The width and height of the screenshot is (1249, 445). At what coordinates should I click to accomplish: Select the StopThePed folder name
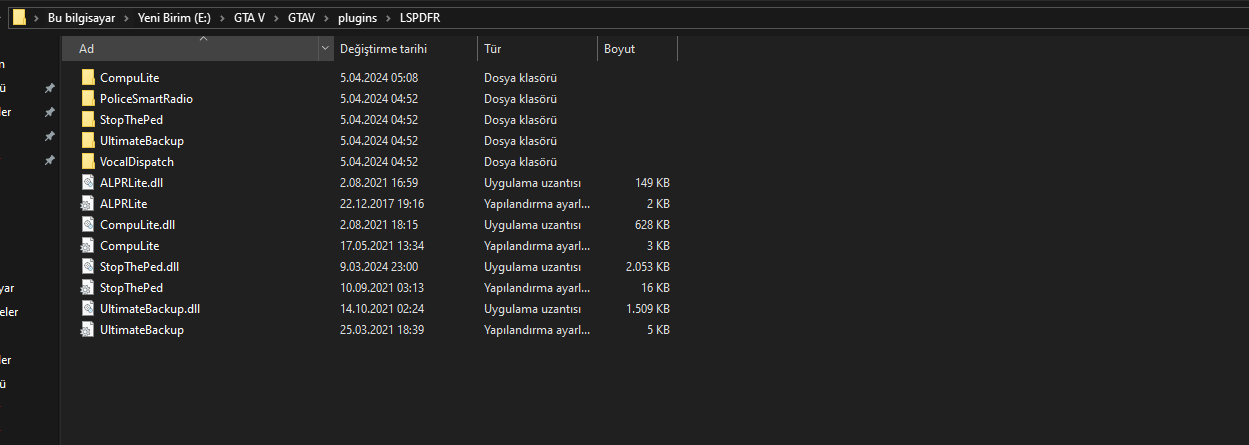tap(131, 119)
